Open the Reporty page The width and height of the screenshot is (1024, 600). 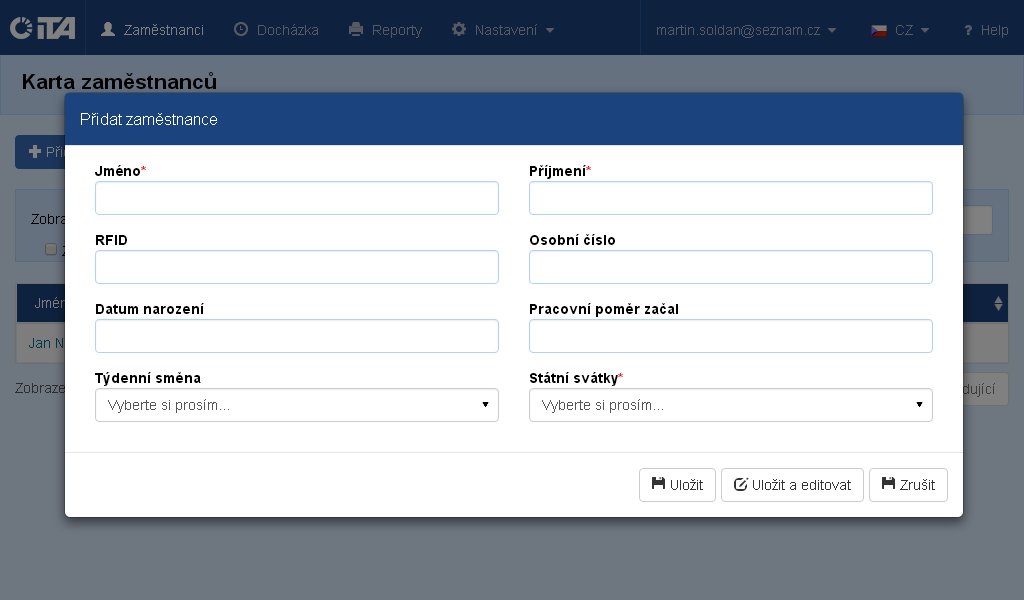(385, 30)
